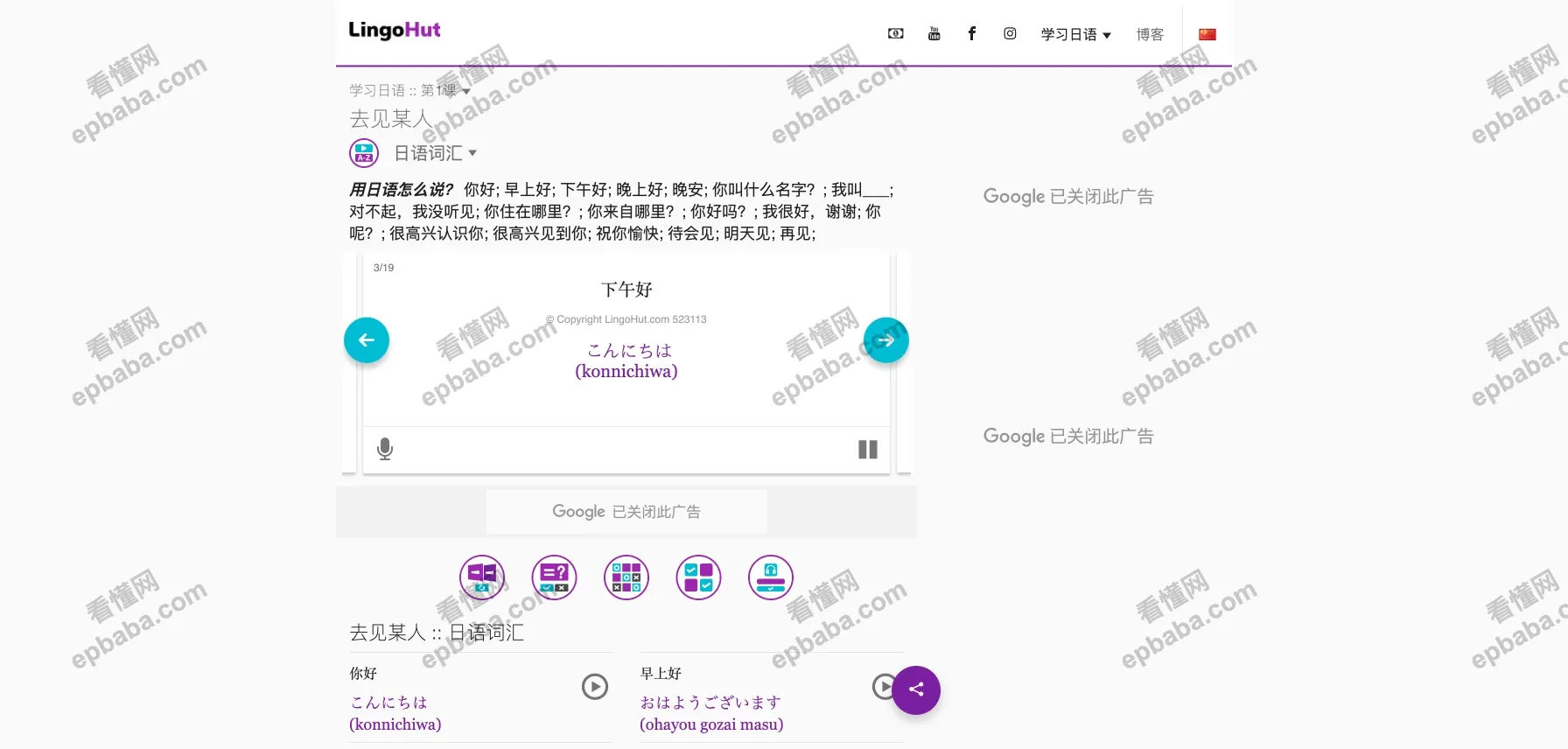The width and height of the screenshot is (1568, 749).
Task: Click the microphone record icon
Action: 385,449
